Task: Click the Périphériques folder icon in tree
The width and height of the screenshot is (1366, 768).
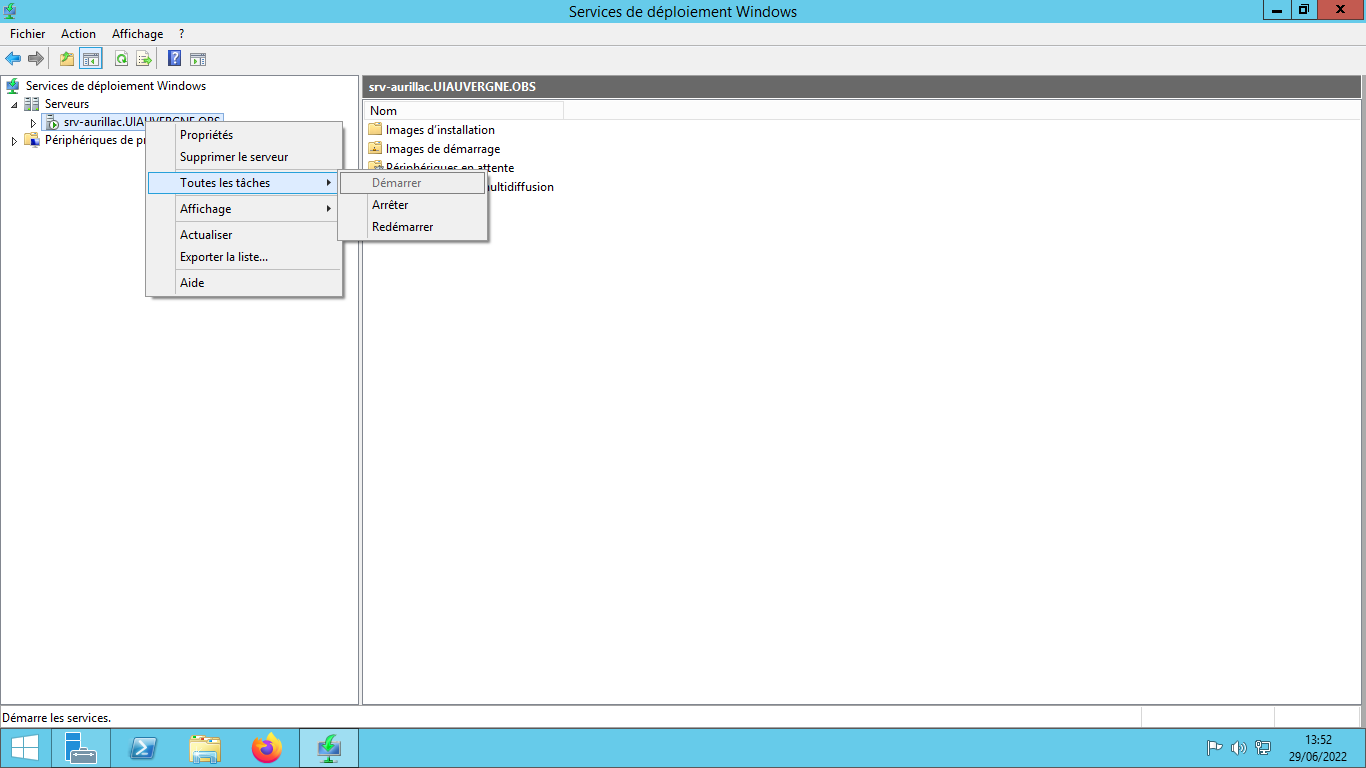Action: [32, 140]
